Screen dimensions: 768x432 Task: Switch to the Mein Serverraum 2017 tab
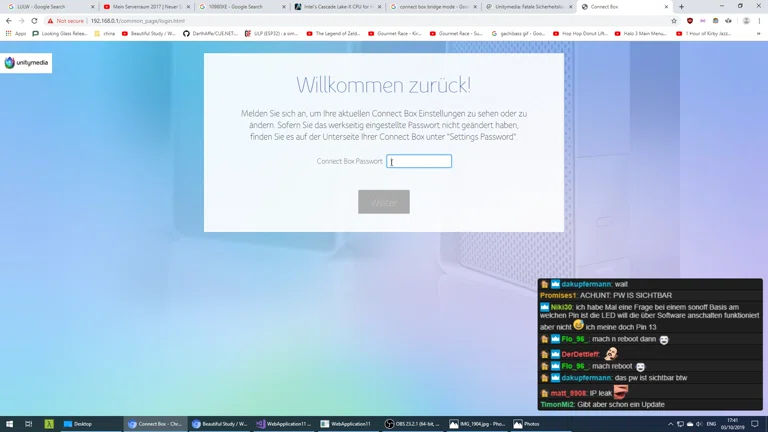pos(146,7)
